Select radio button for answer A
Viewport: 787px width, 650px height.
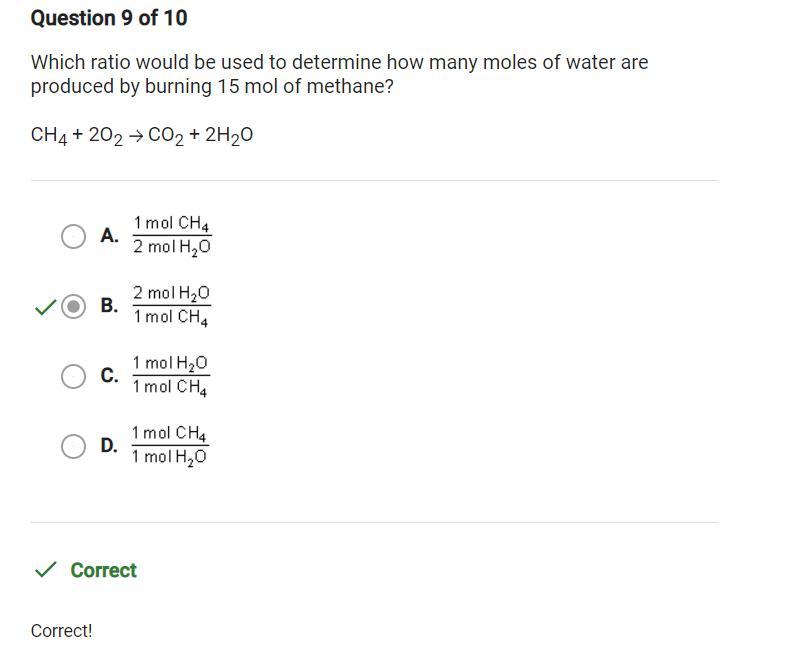(73, 236)
